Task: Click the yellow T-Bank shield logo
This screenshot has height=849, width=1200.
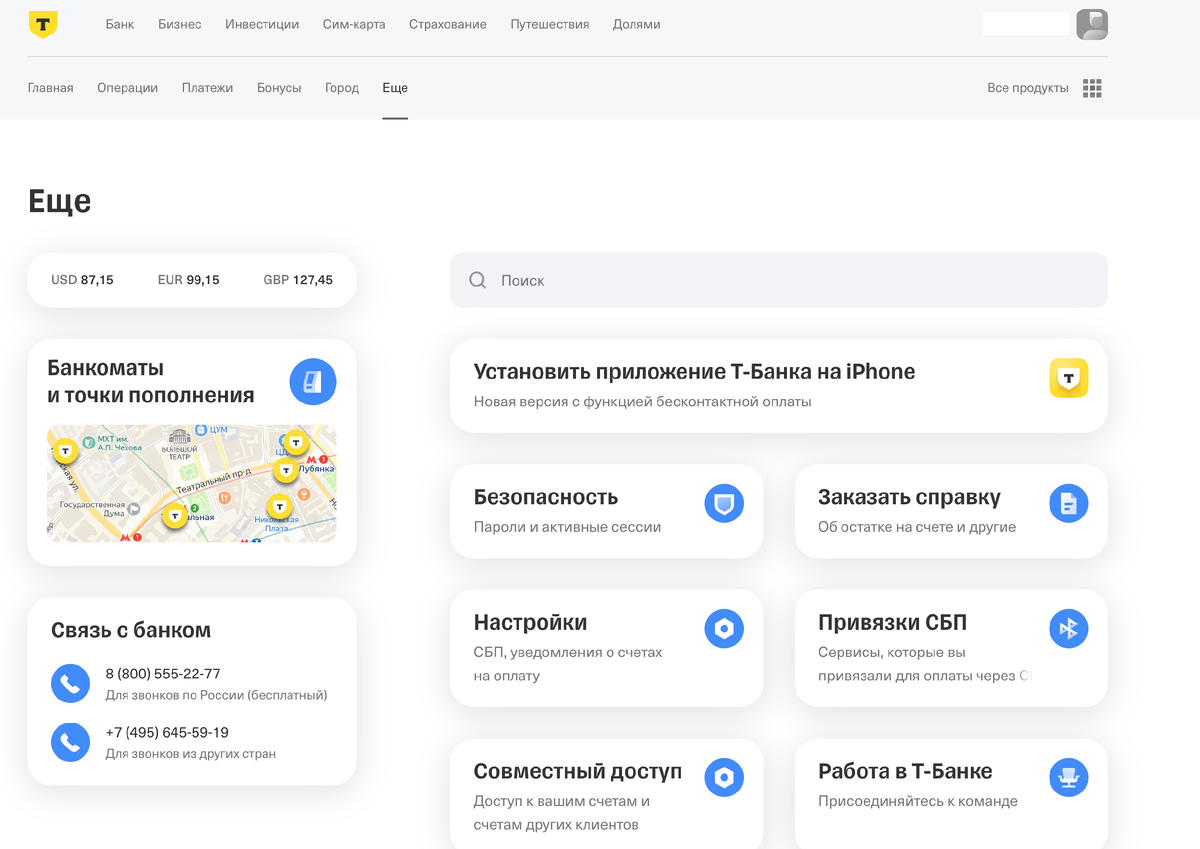Action: (x=43, y=24)
